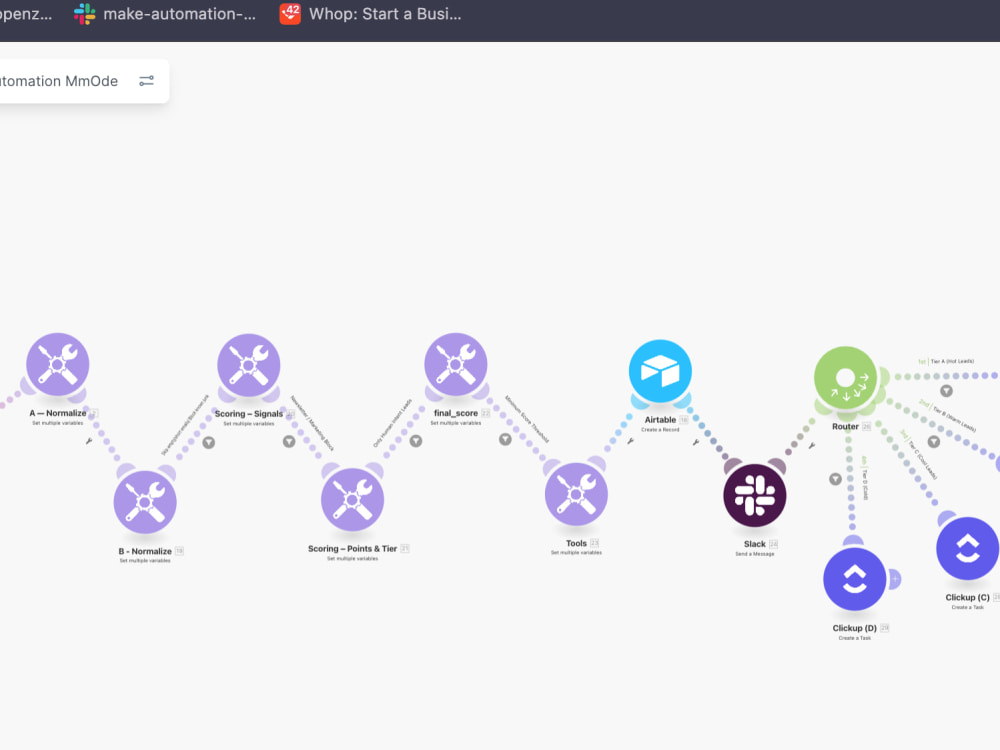This screenshot has height=750, width=1000.
Task: Switch to Whop: Start a Busi... tab
Action: click(x=371, y=14)
